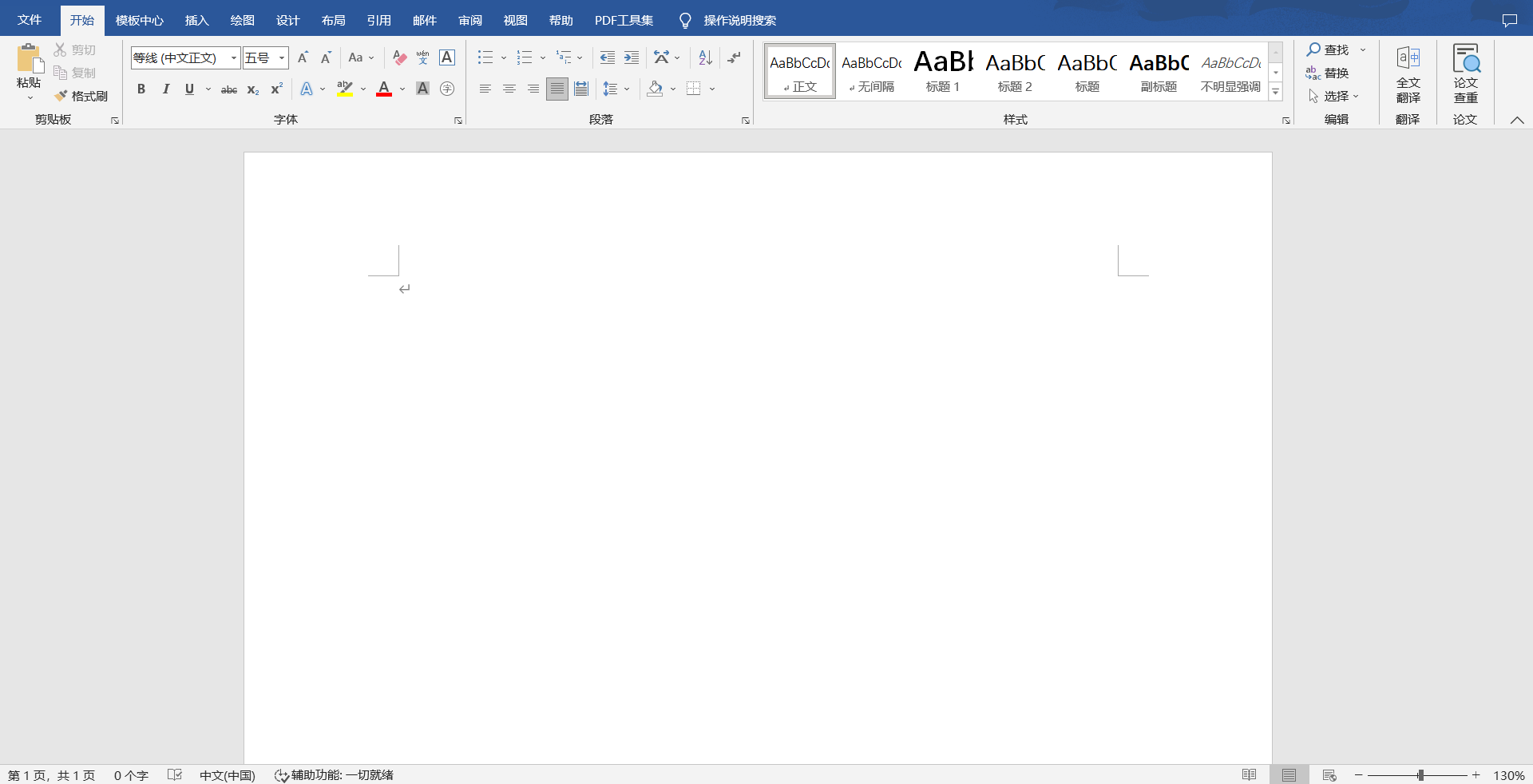
Task: Apply the 无间隔 style
Action: (871, 71)
